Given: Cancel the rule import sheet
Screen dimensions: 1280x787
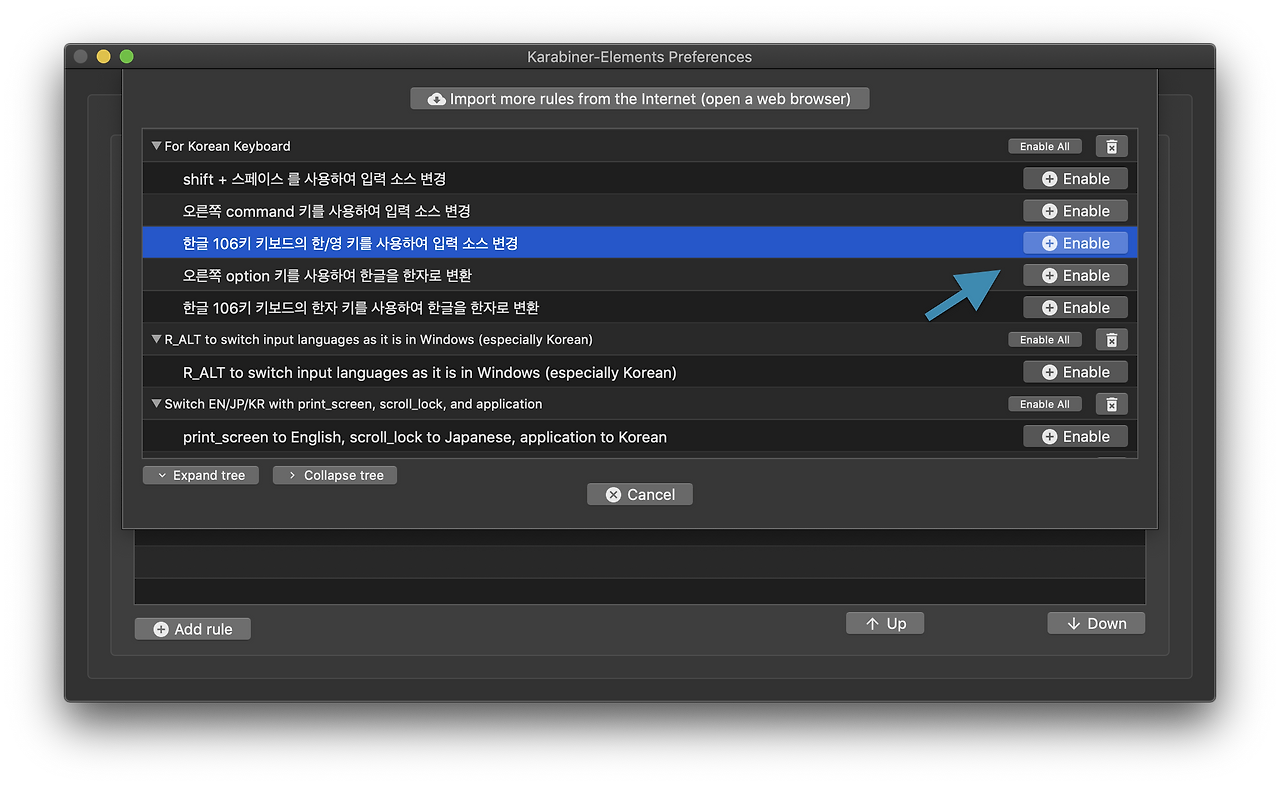Looking at the screenshot, I should pos(640,494).
